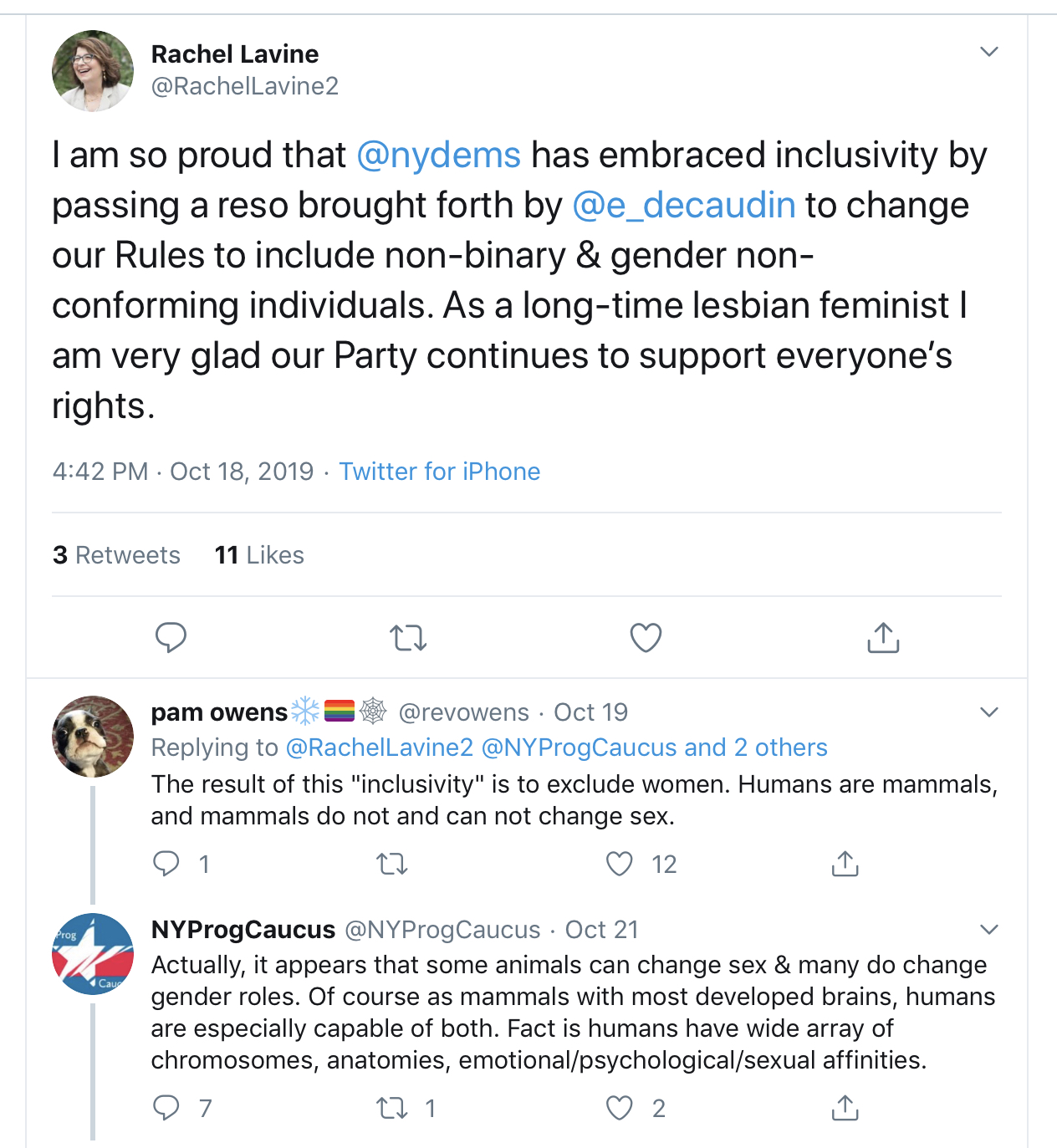View the 3 Retweets list
Image resolution: width=1057 pixels, height=1148 pixels.
click(116, 555)
